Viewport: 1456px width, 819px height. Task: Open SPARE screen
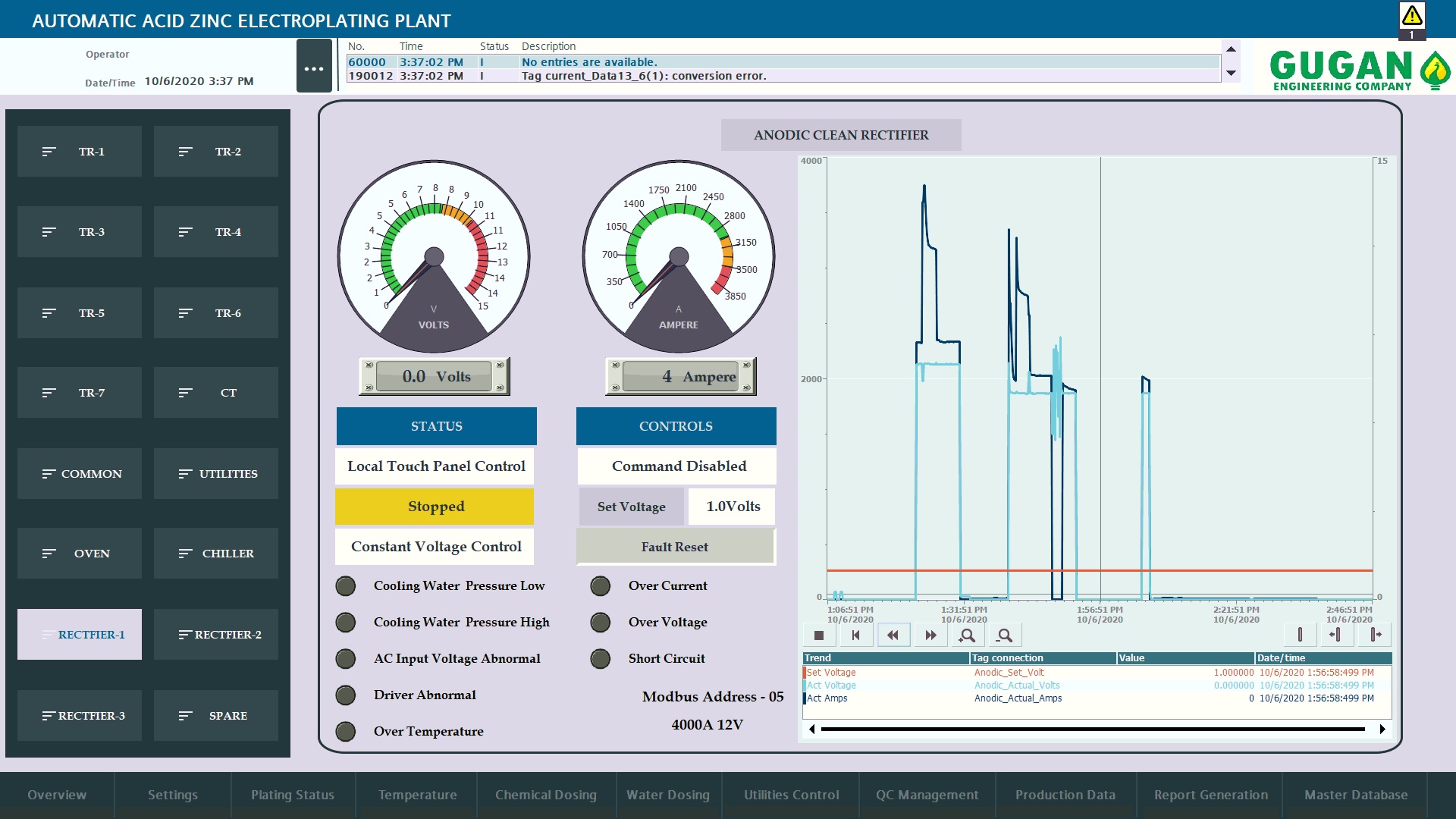tap(216, 716)
